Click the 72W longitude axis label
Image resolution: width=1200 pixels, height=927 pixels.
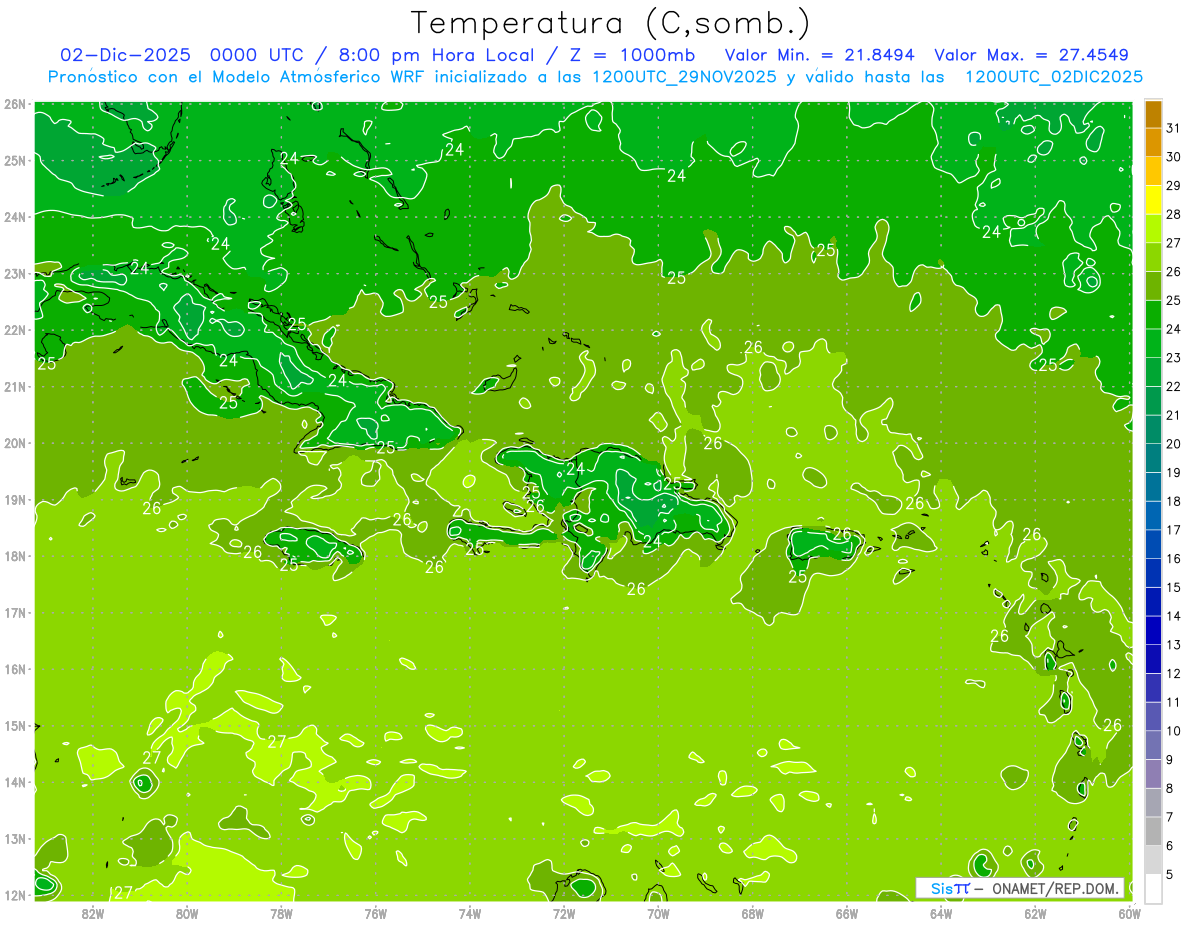click(564, 913)
